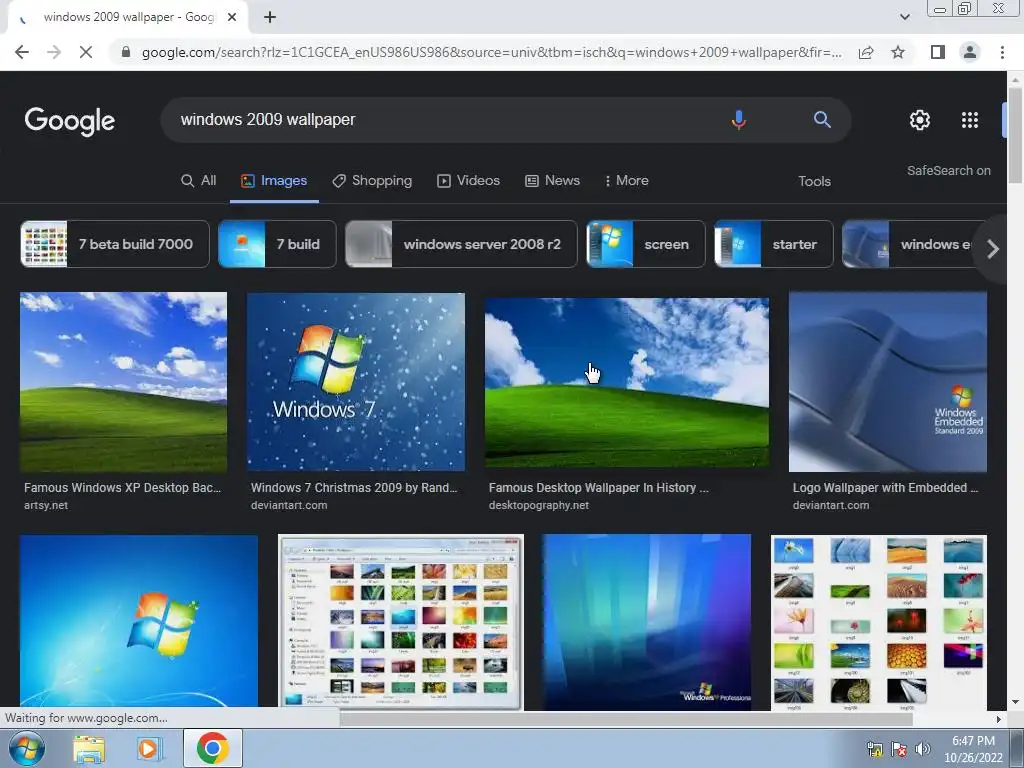The image size is (1024, 768).
Task: Open Famous Windows XP Desktop image
Action: click(x=123, y=382)
